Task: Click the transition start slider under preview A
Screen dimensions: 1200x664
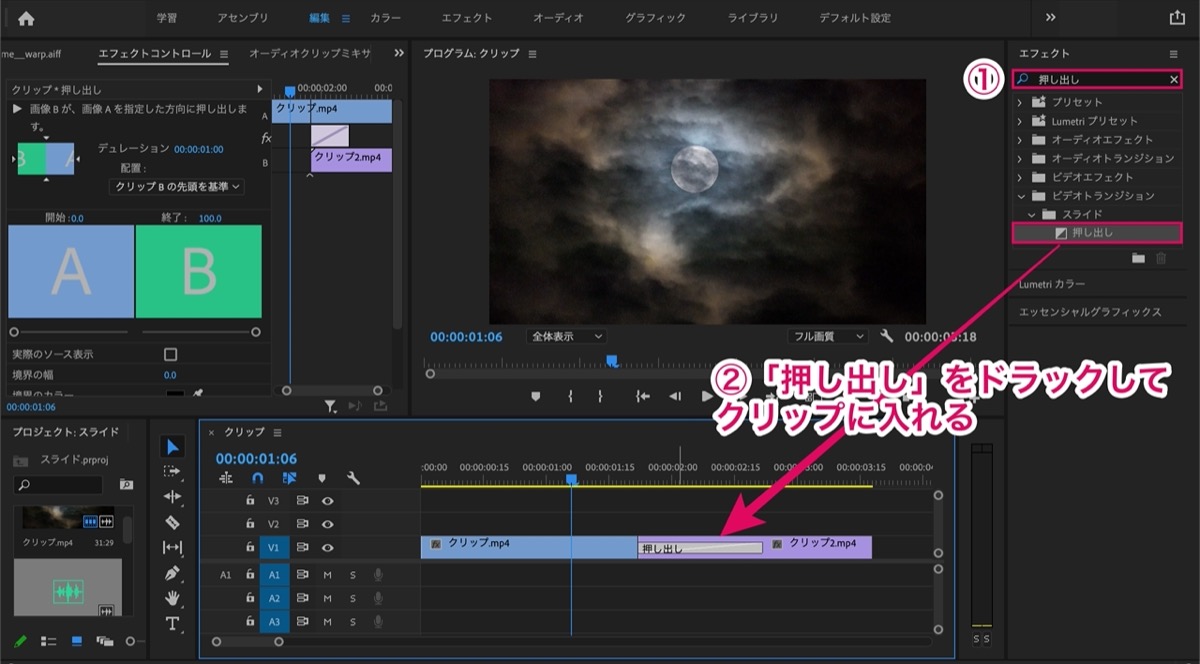Action: click(14, 332)
